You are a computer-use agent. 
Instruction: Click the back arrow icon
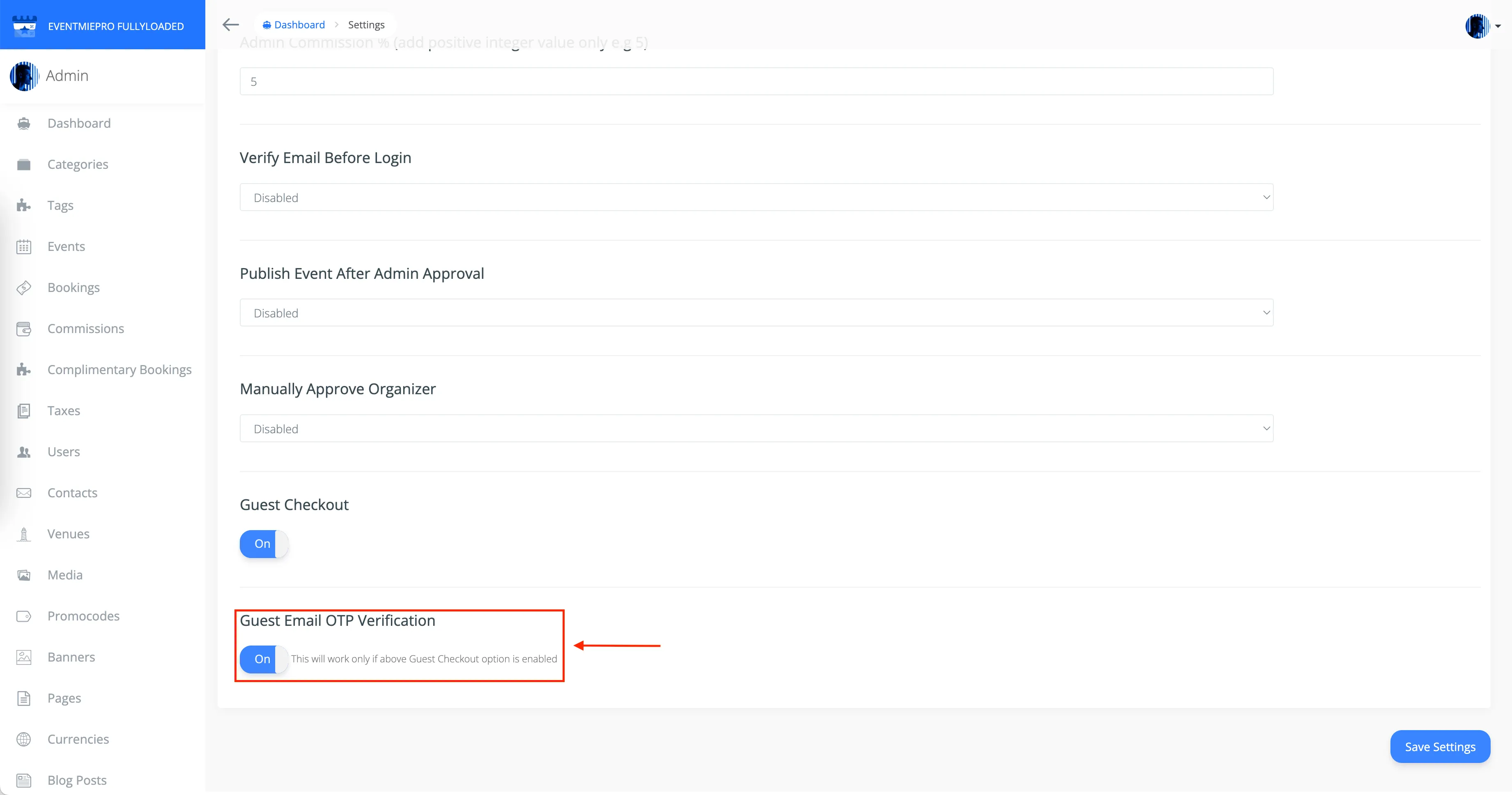pos(231,25)
